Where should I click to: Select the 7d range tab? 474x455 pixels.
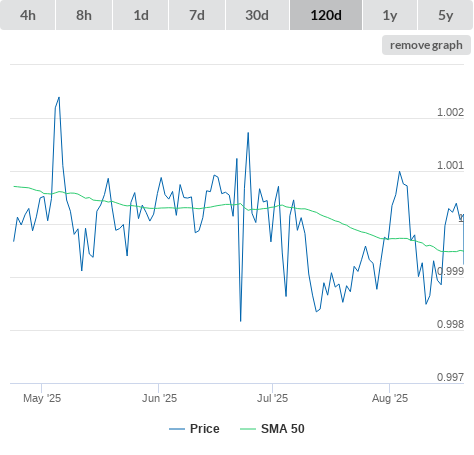coord(197,15)
